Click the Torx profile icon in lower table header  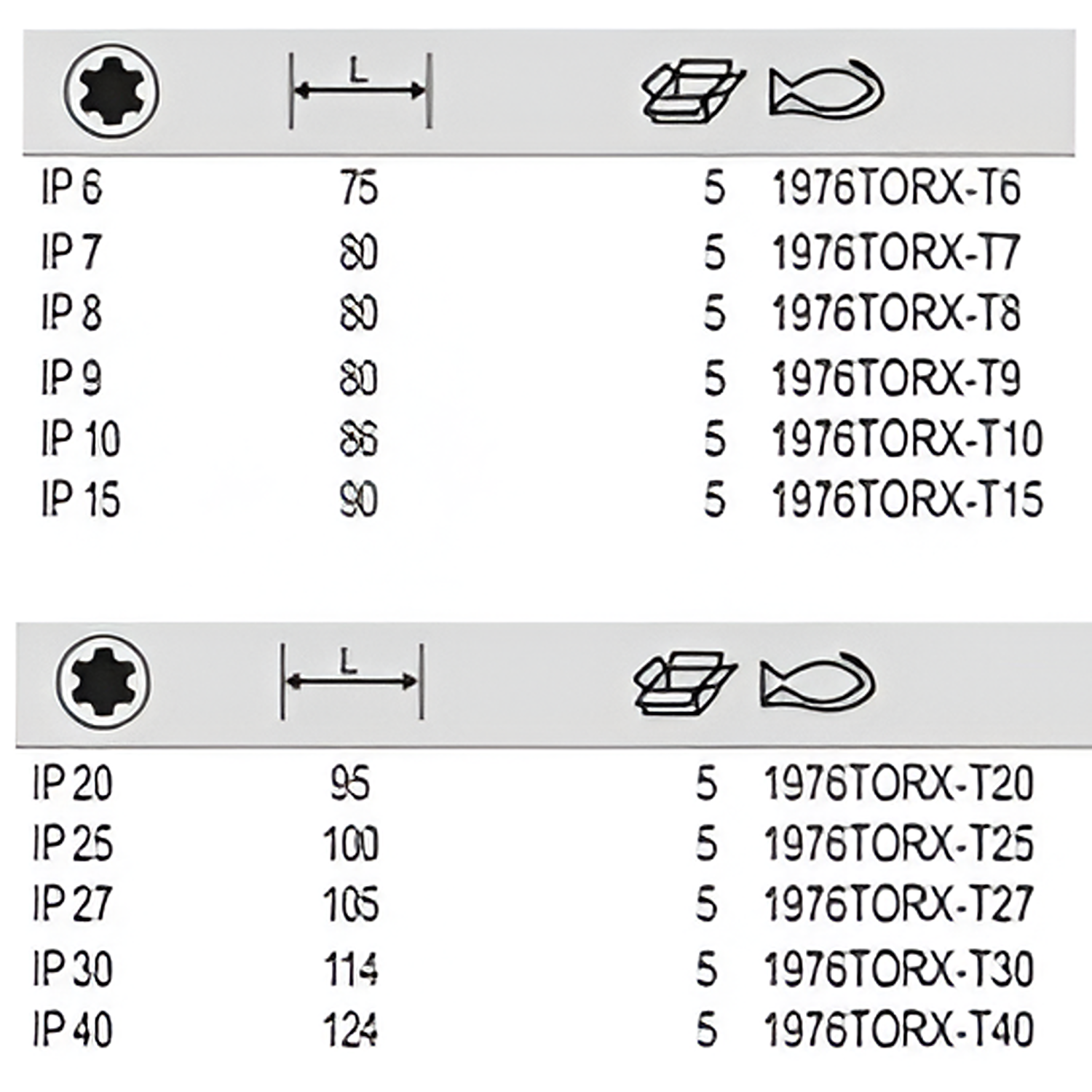[x=104, y=682]
